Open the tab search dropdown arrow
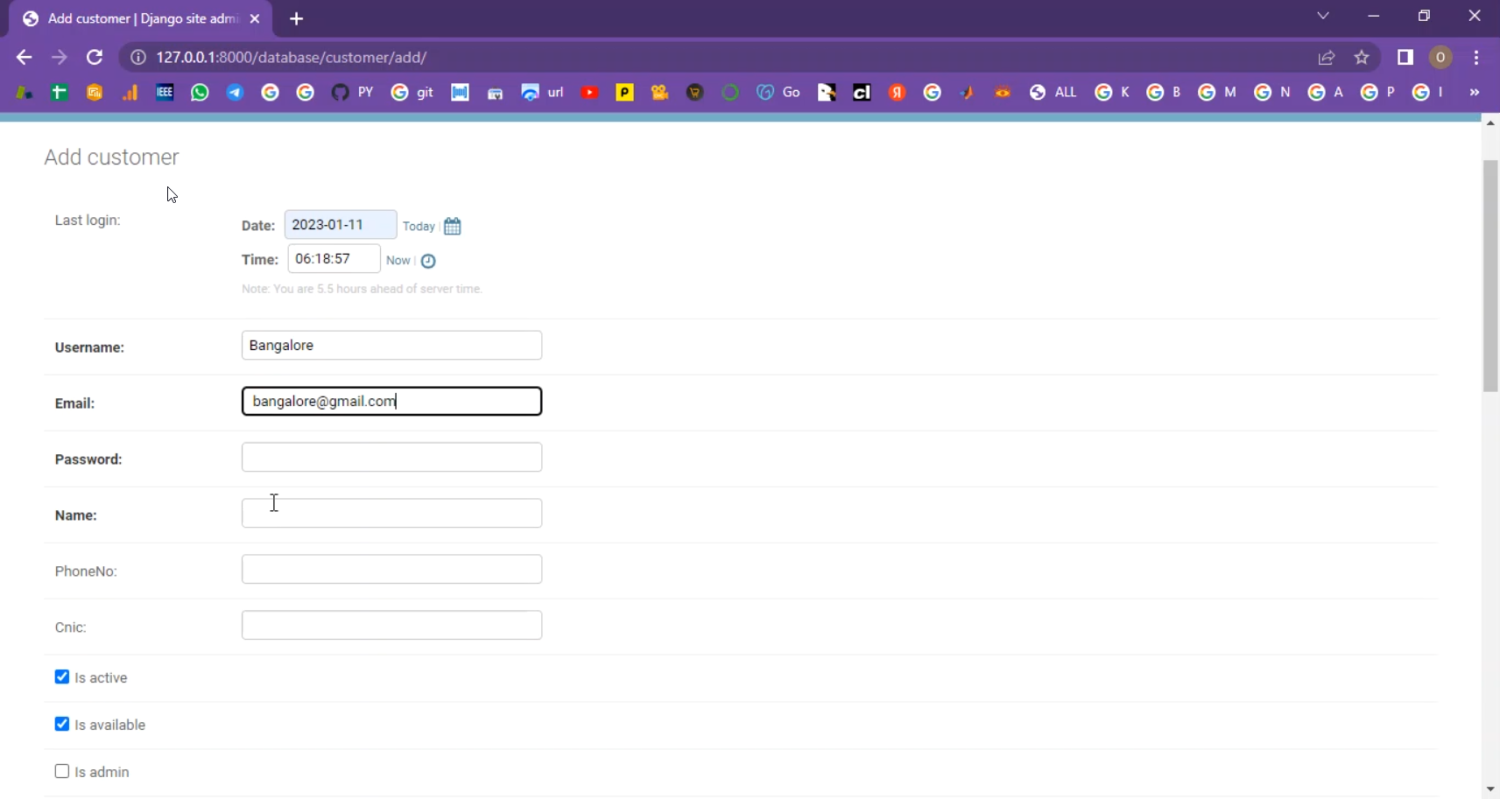The image size is (1500, 799). (x=1323, y=16)
